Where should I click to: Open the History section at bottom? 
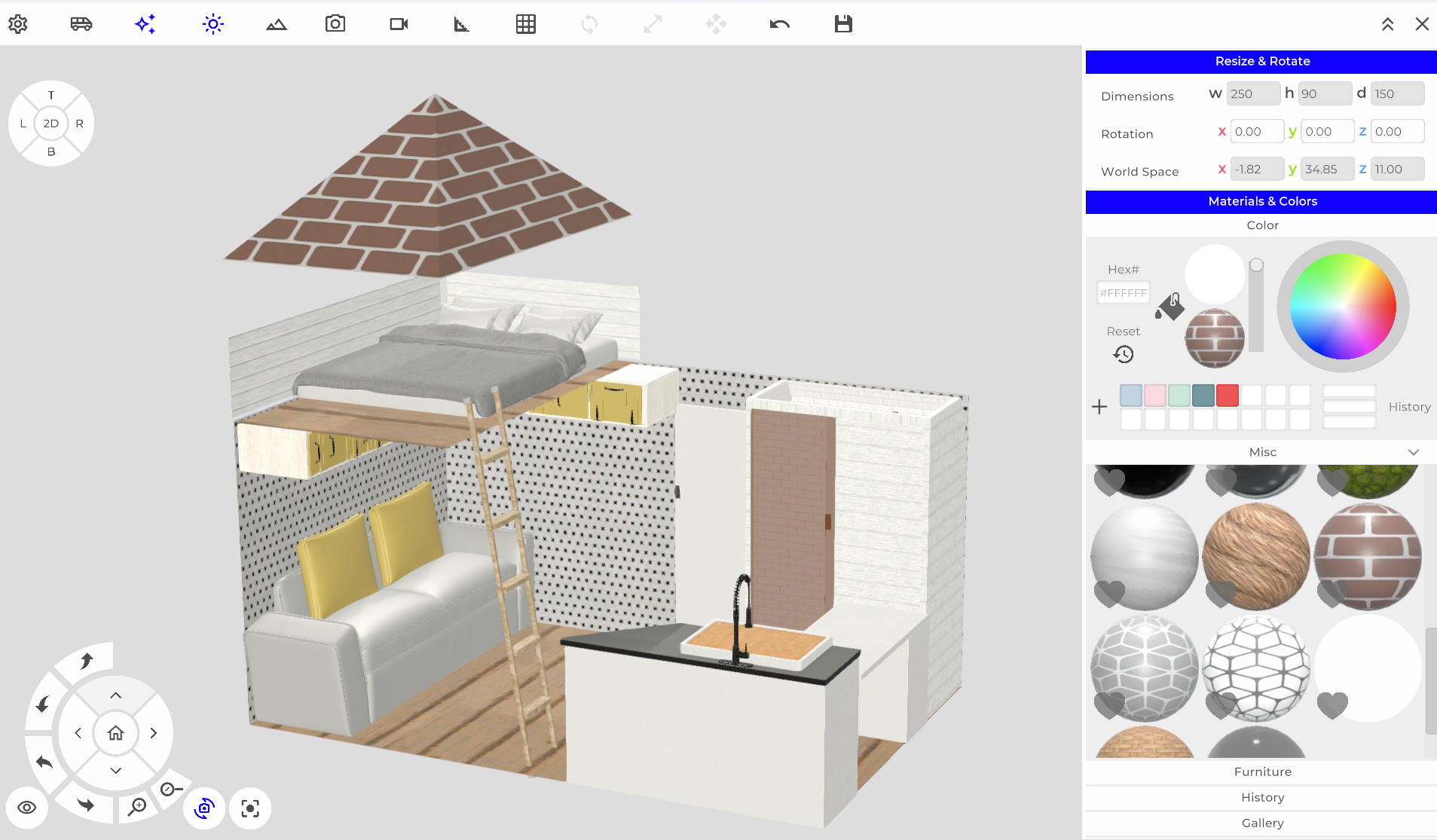tap(1261, 797)
